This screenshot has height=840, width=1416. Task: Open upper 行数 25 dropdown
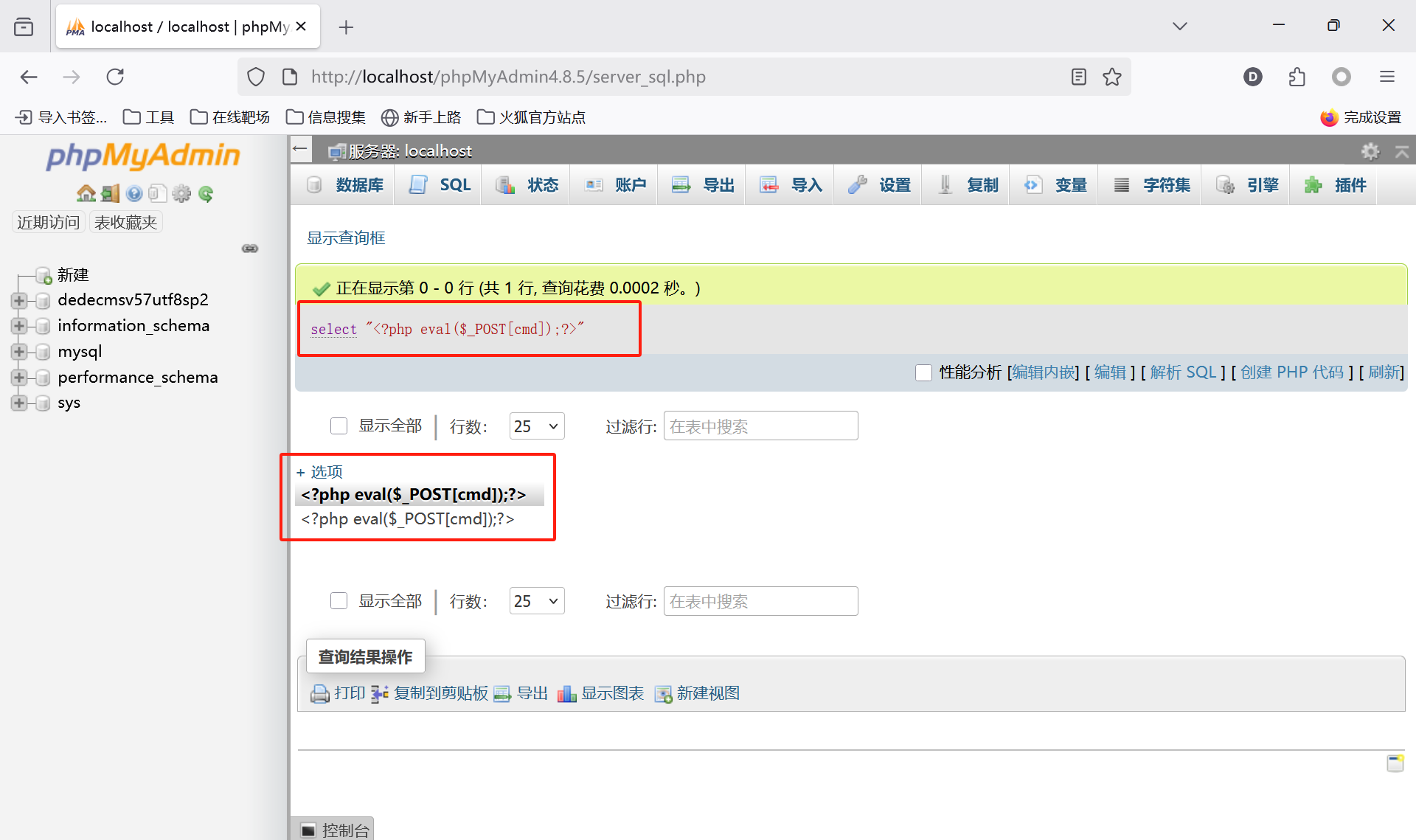point(537,426)
